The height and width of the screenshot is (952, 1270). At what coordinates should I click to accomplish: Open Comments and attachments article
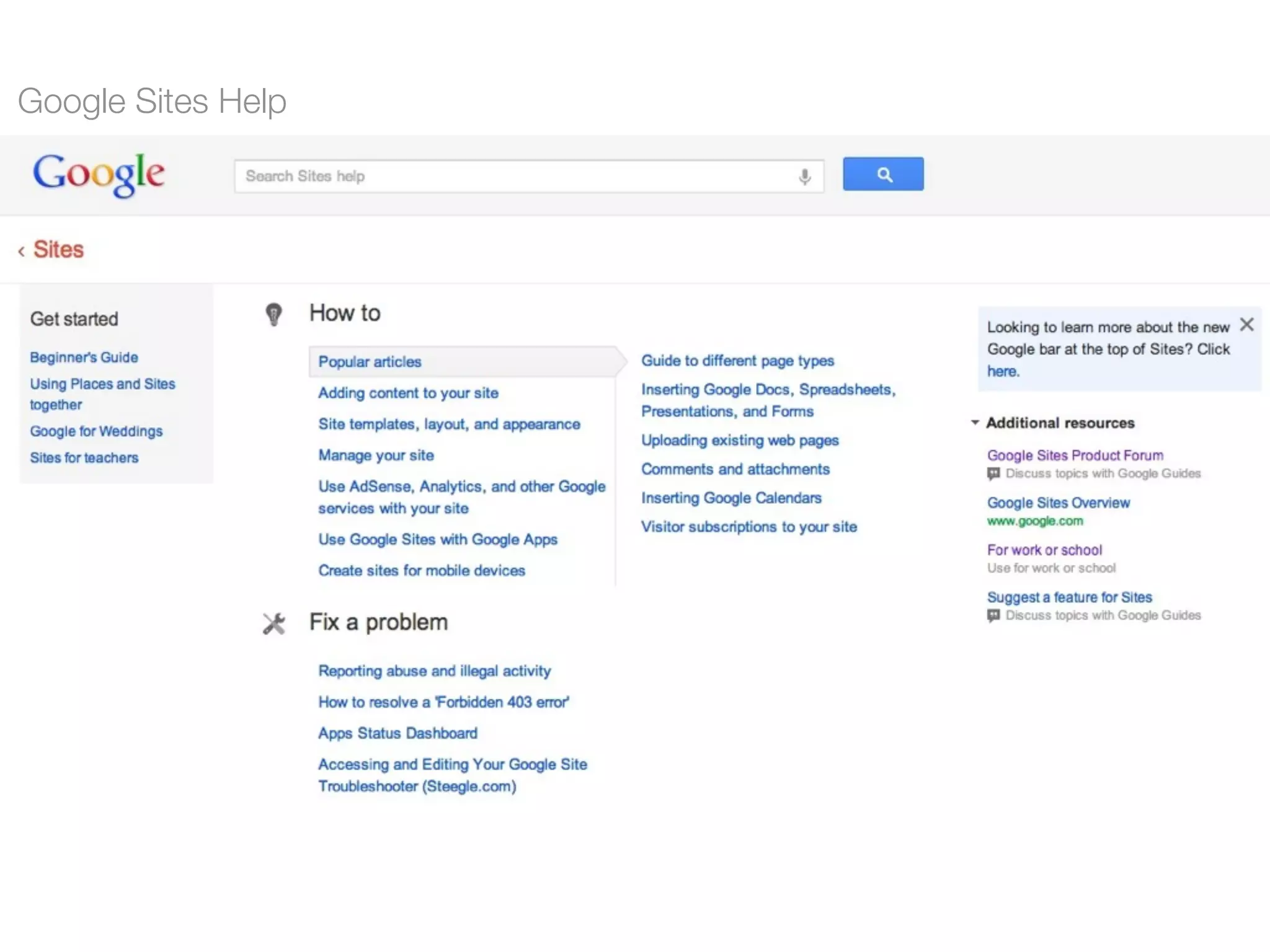[x=735, y=470]
